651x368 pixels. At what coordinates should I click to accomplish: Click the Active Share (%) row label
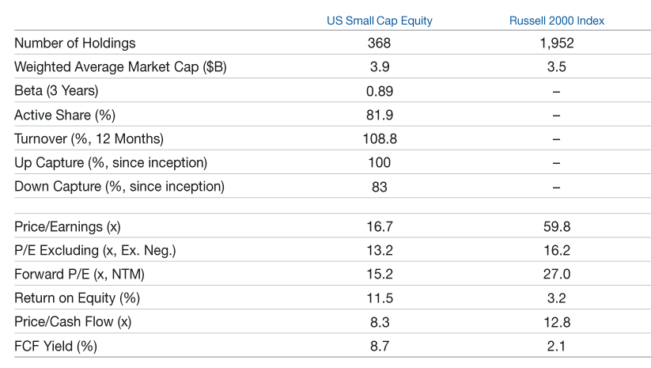pos(65,115)
